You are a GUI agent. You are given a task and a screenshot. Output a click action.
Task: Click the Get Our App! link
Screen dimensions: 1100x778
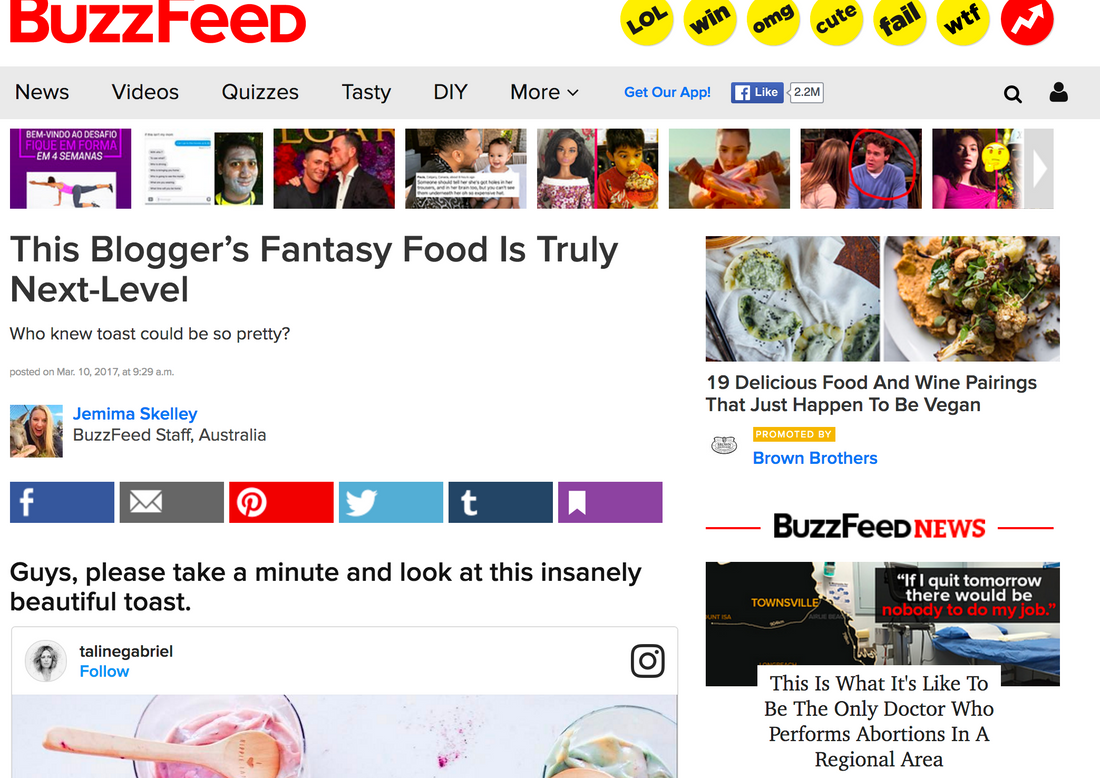point(667,92)
